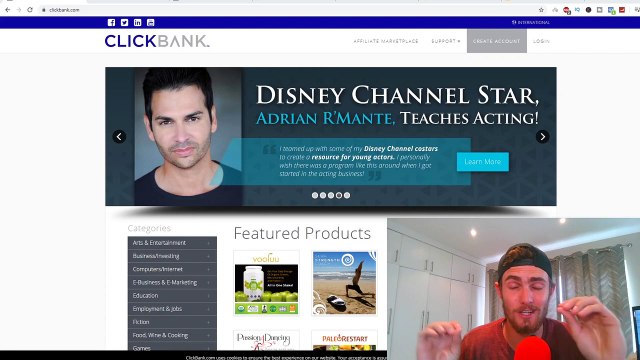The width and height of the screenshot is (640, 360).
Task: Select the second carousel dot
Action: [323, 195]
